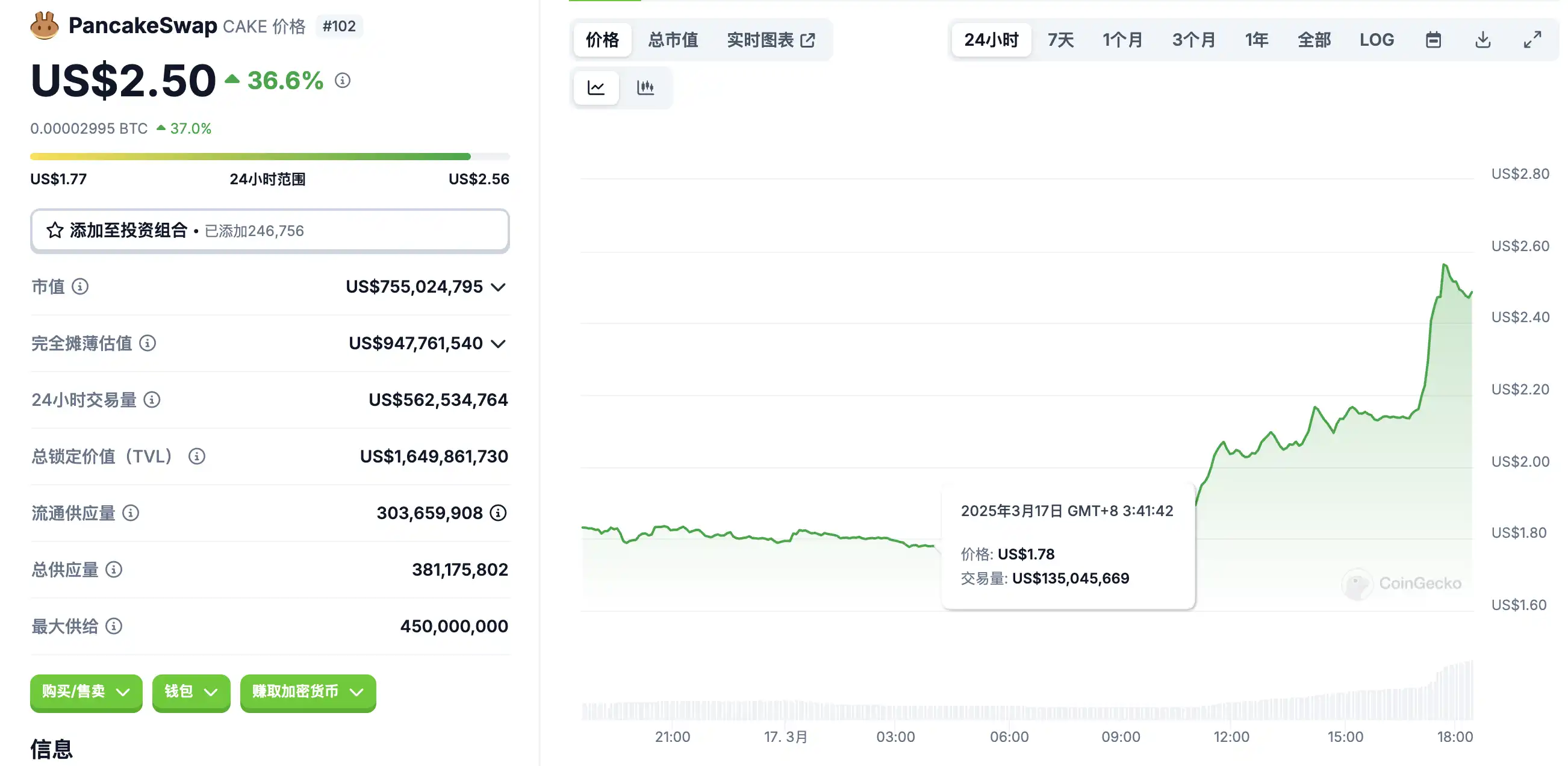1568x766 pixels.
Task: Open the 赚取加密货币 dropdown
Action: point(308,692)
